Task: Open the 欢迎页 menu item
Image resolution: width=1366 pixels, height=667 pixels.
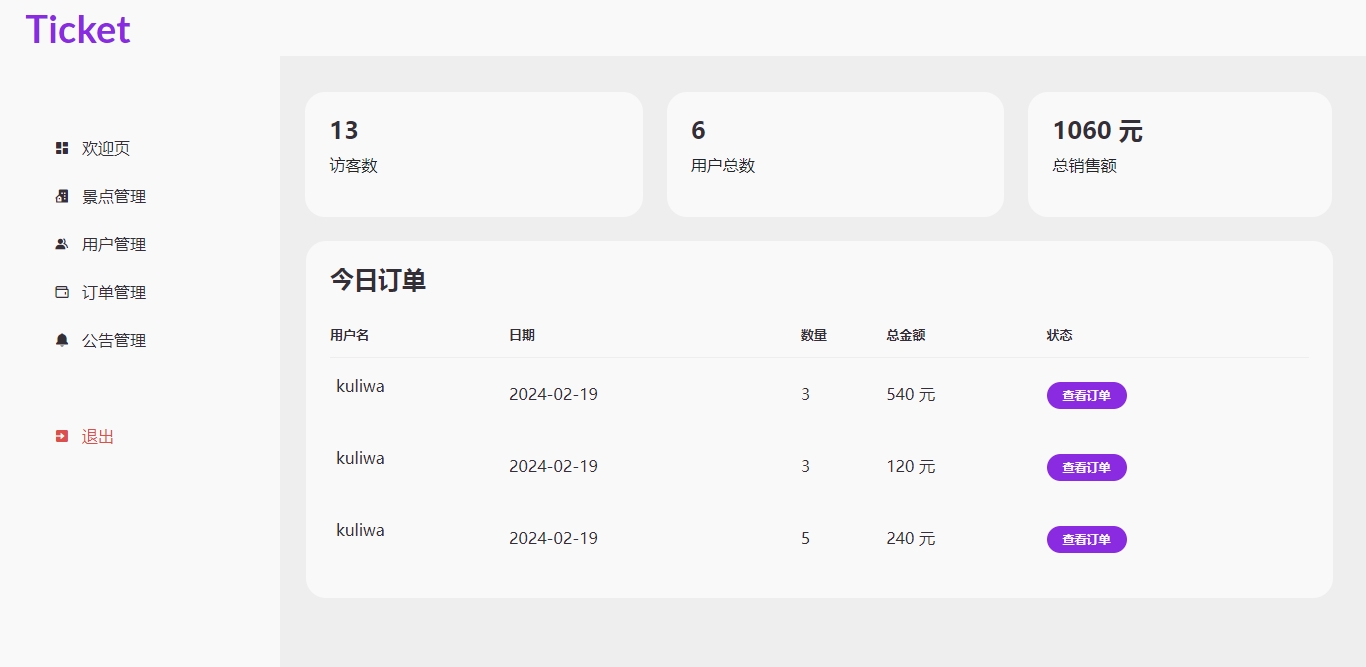Action: tap(106, 148)
